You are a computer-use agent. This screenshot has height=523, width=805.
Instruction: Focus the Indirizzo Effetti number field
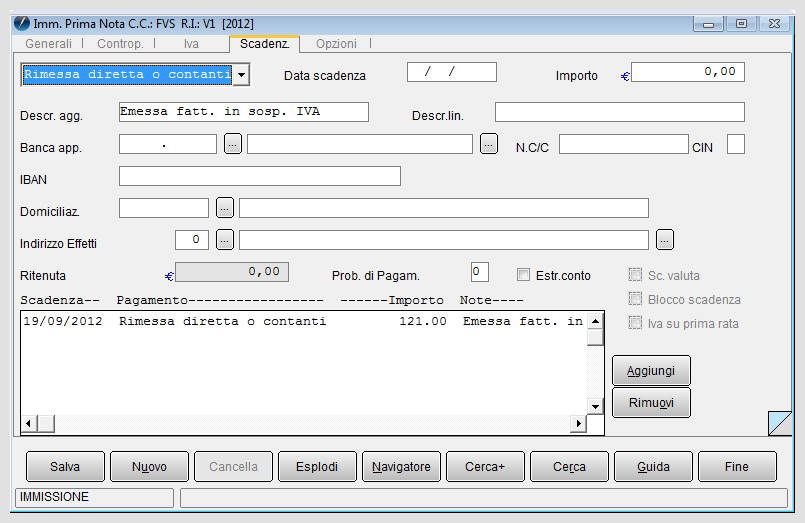tap(192, 240)
